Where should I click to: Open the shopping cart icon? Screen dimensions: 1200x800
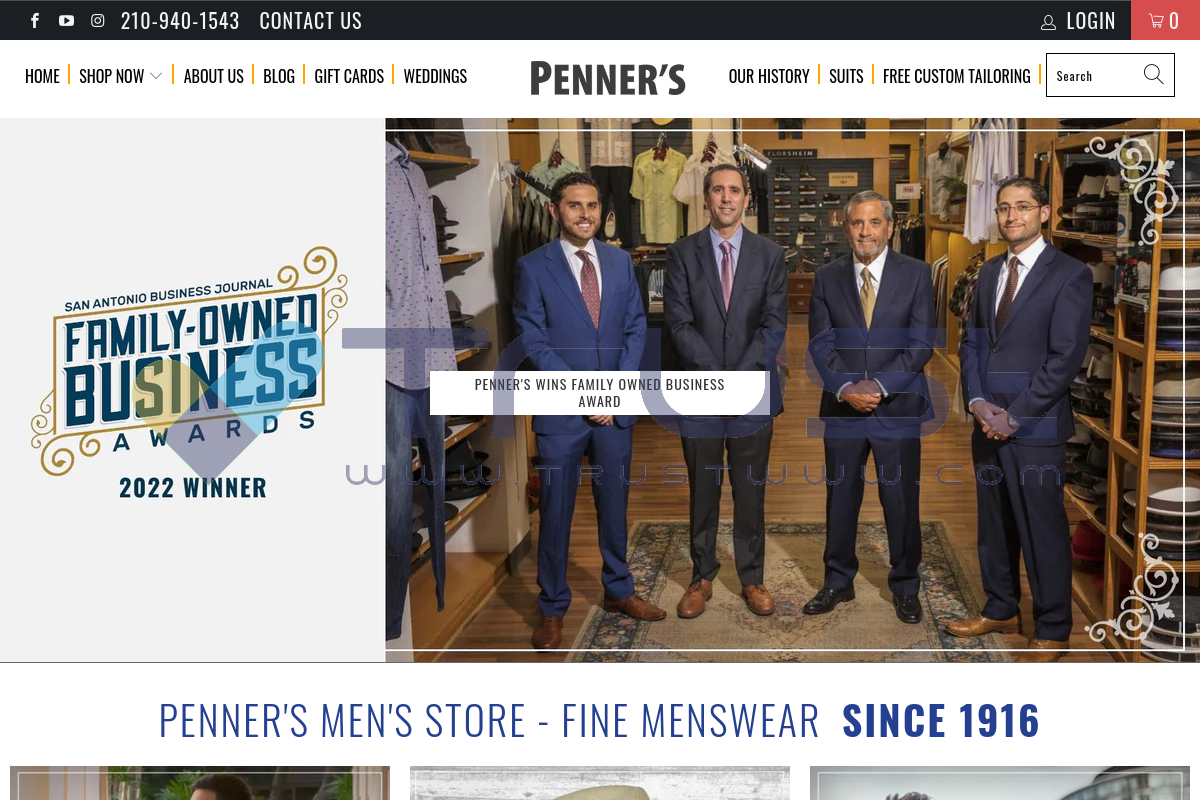[x=1156, y=20]
